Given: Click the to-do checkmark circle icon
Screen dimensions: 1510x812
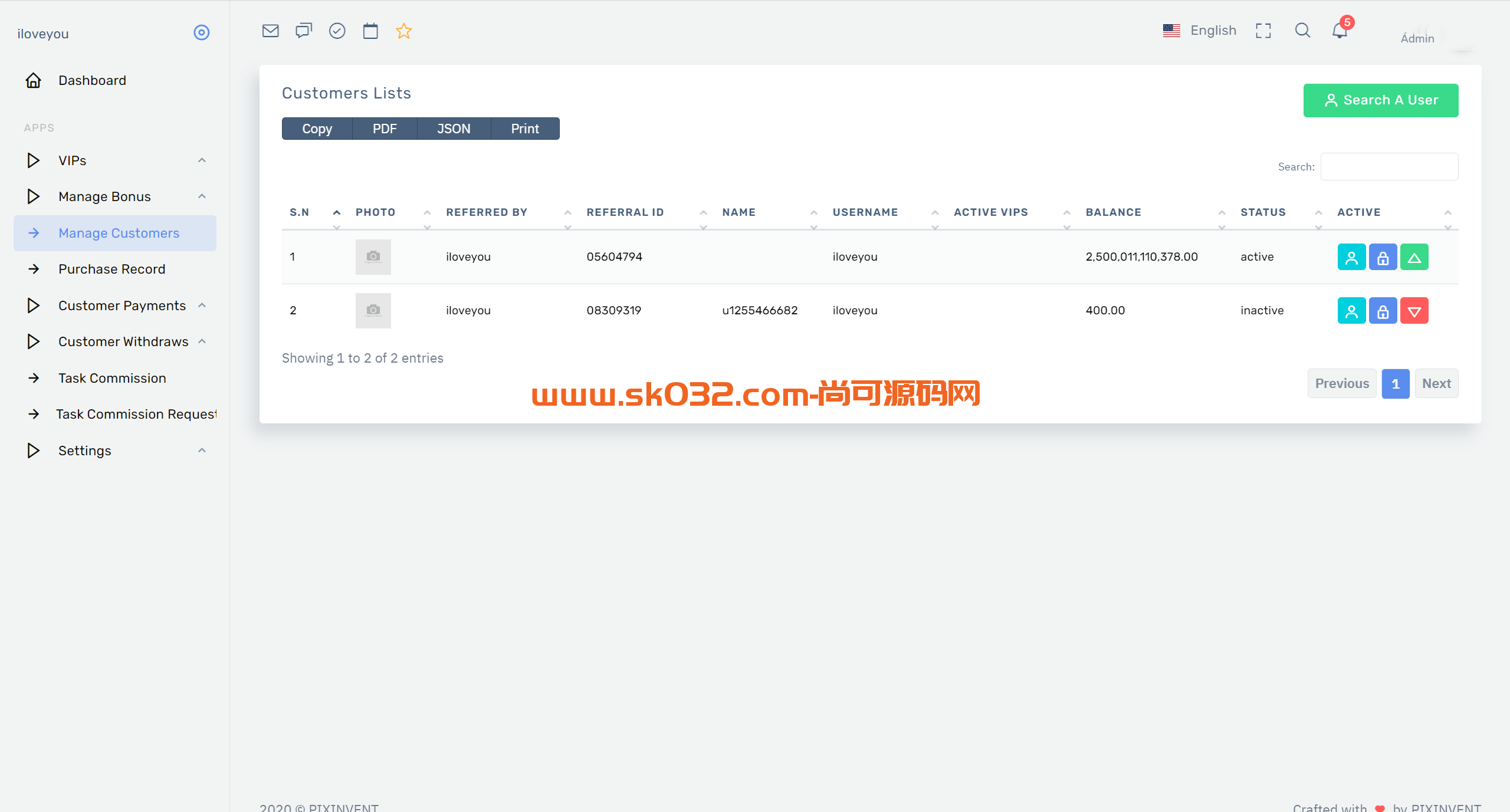Looking at the screenshot, I should tap(337, 31).
